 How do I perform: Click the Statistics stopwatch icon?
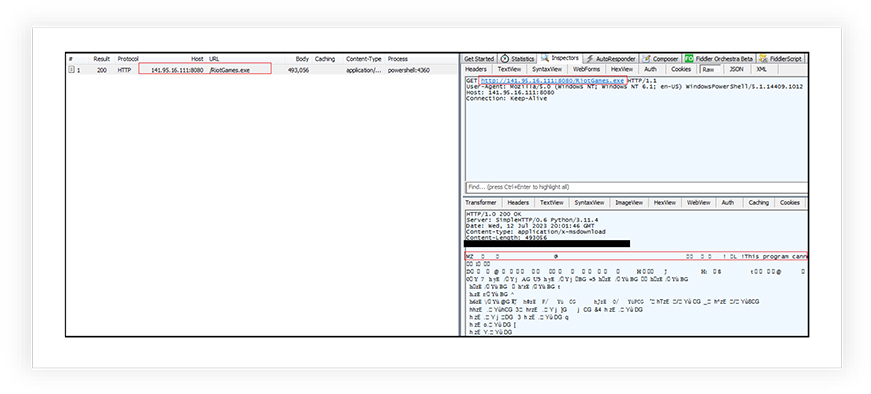(504, 58)
